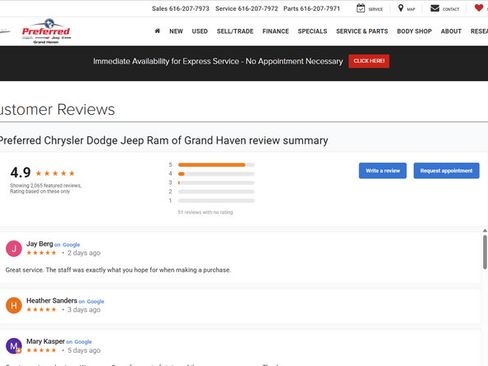Click '5 days ago' timestamp

pyautogui.click(x=84, y=350)
